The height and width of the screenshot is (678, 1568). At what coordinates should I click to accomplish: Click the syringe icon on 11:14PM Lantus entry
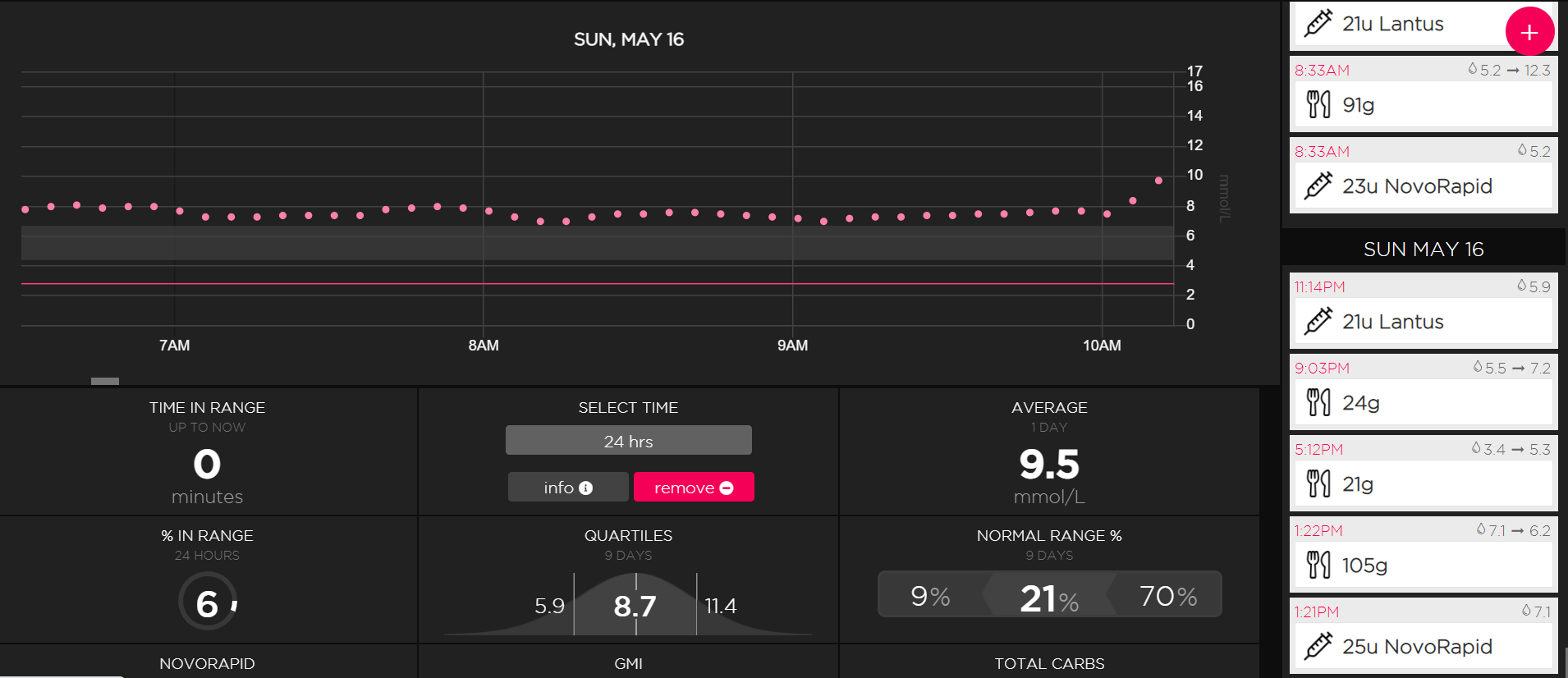1318,322
